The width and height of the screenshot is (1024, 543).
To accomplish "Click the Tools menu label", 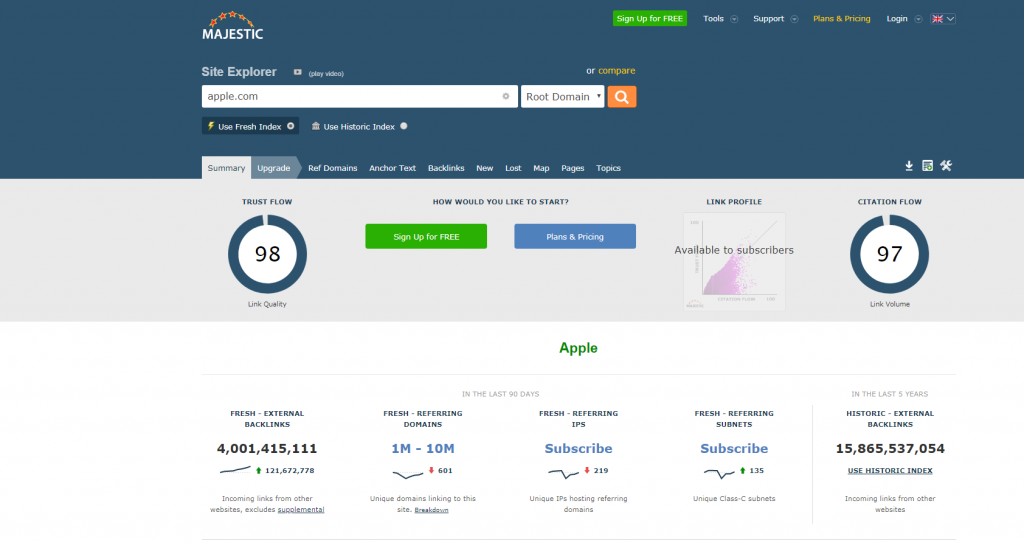I will point(713,18).
